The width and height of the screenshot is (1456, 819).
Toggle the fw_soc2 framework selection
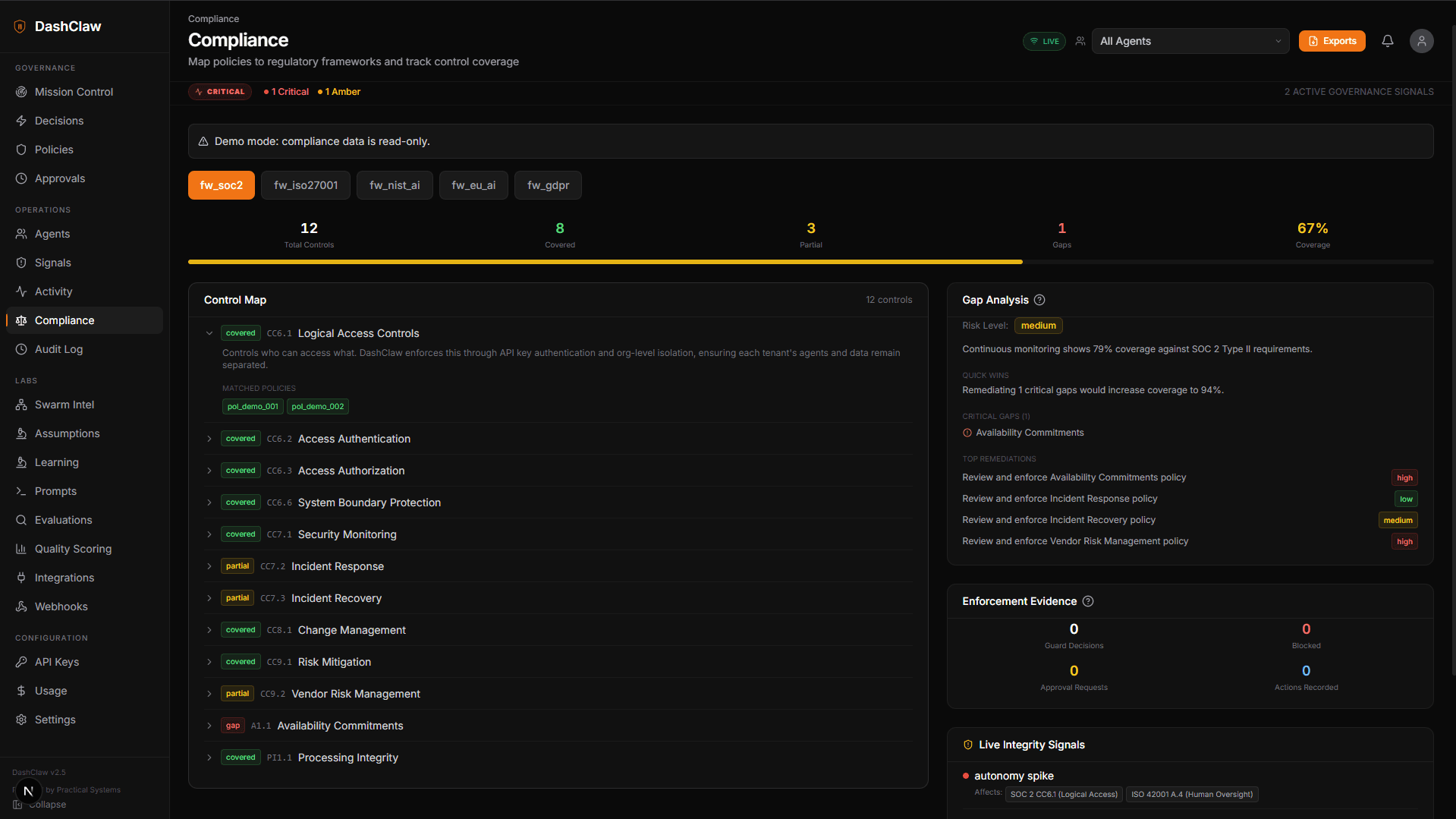click(221, 184)
